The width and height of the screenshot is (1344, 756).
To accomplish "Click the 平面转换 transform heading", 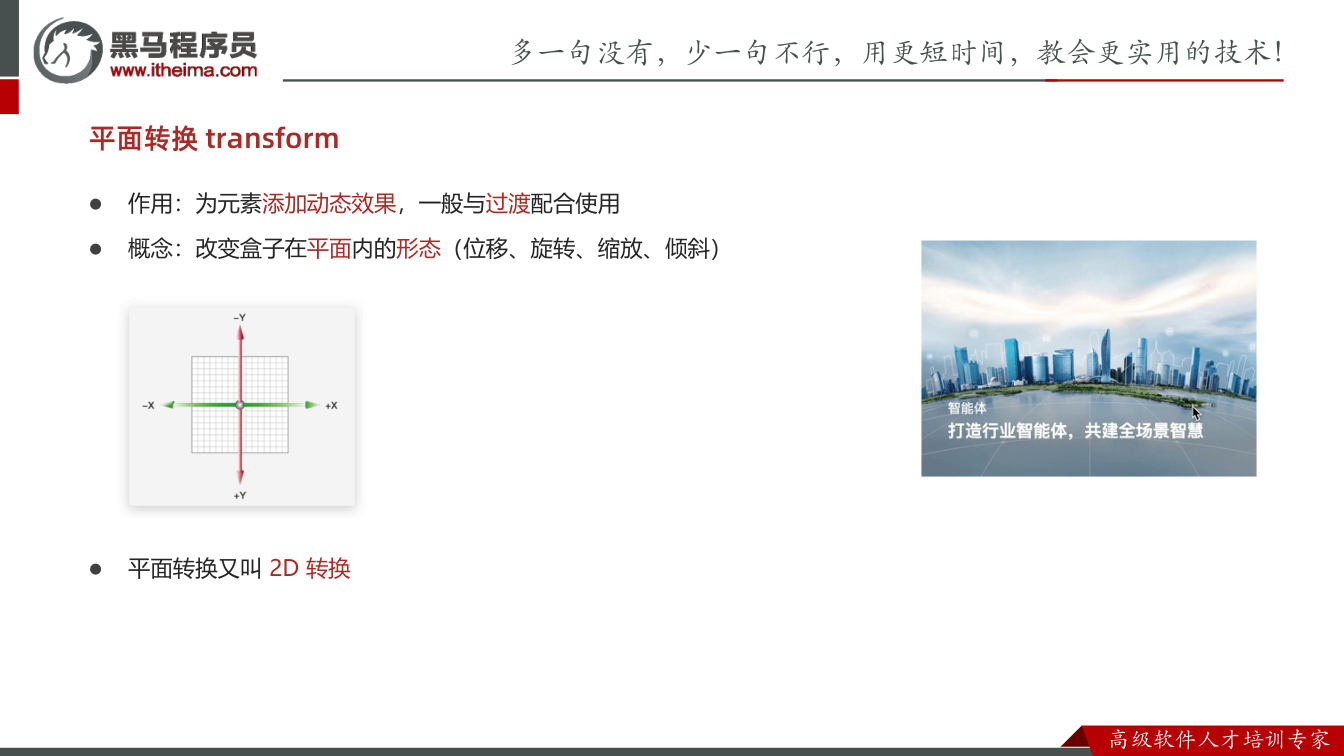I will click(x=214, y=138).
